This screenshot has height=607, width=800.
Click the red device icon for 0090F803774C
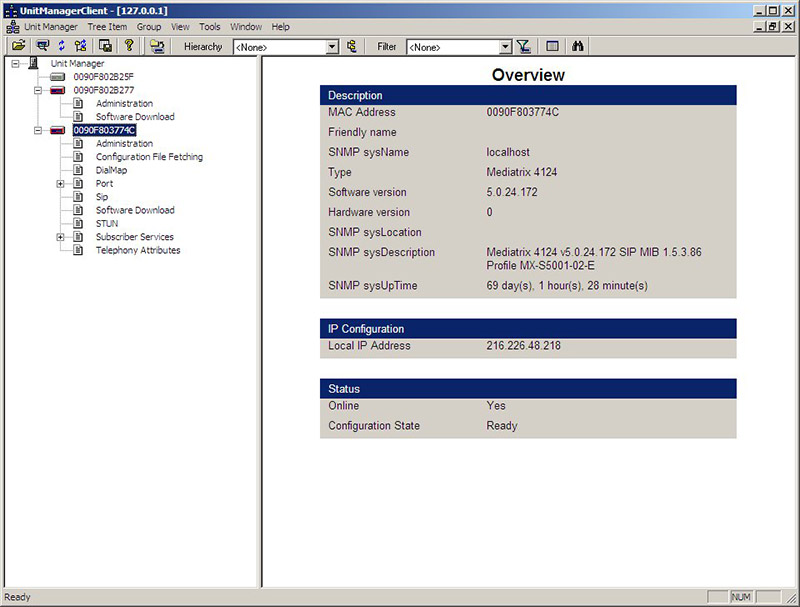[x=57, y=130]
